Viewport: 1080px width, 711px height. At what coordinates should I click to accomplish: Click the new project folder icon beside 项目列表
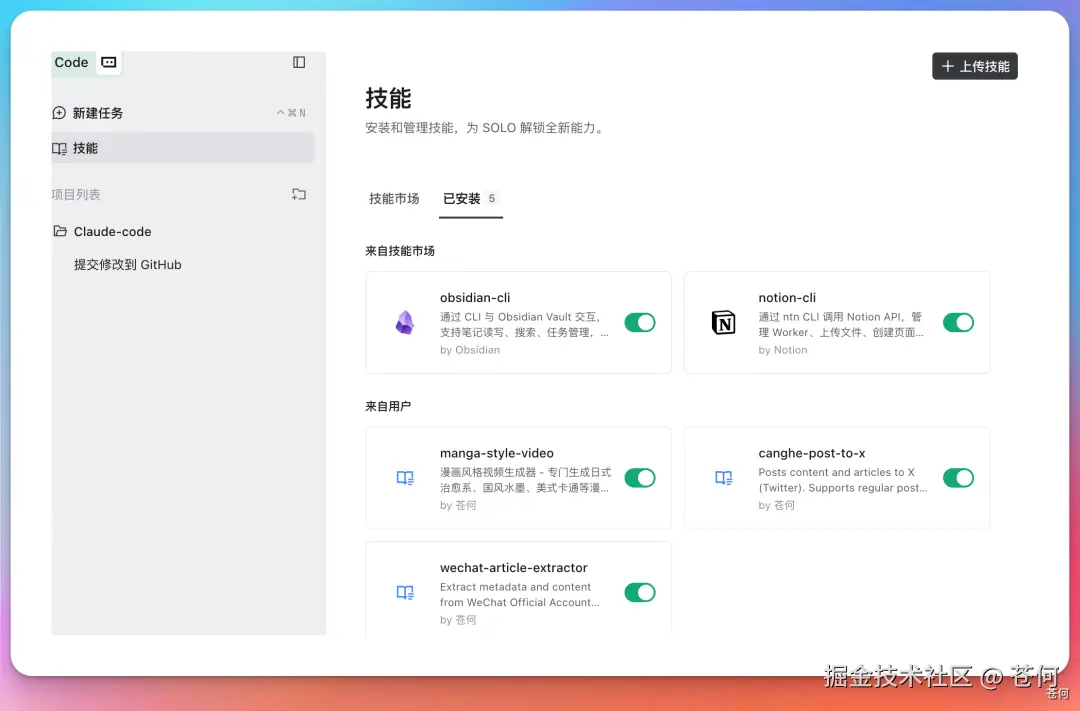298,194
